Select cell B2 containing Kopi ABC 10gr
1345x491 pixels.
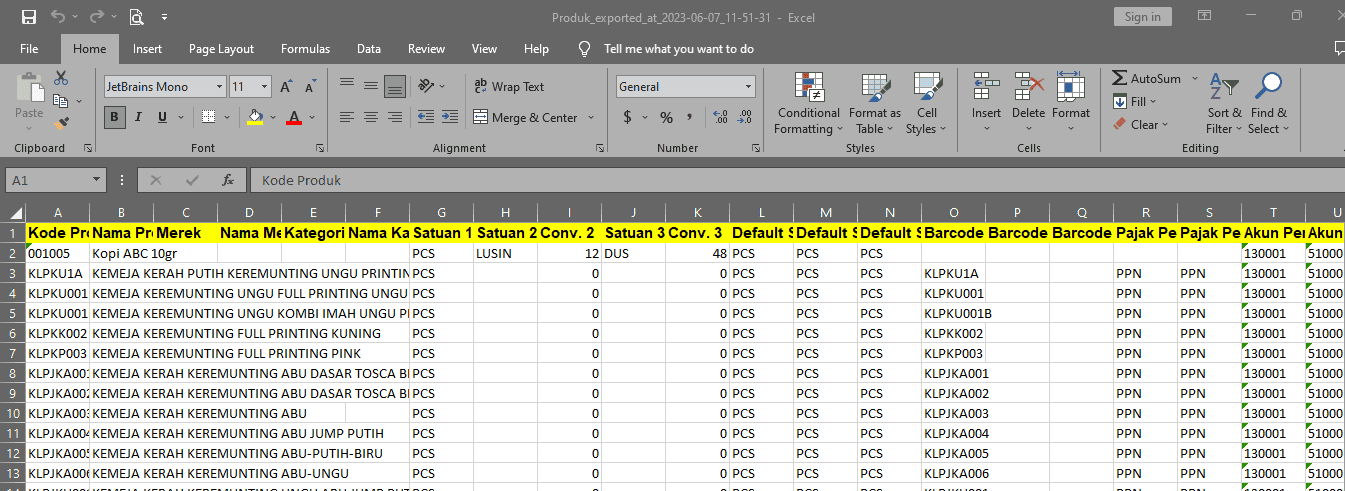pyautogui.click(x=120, y=254)
